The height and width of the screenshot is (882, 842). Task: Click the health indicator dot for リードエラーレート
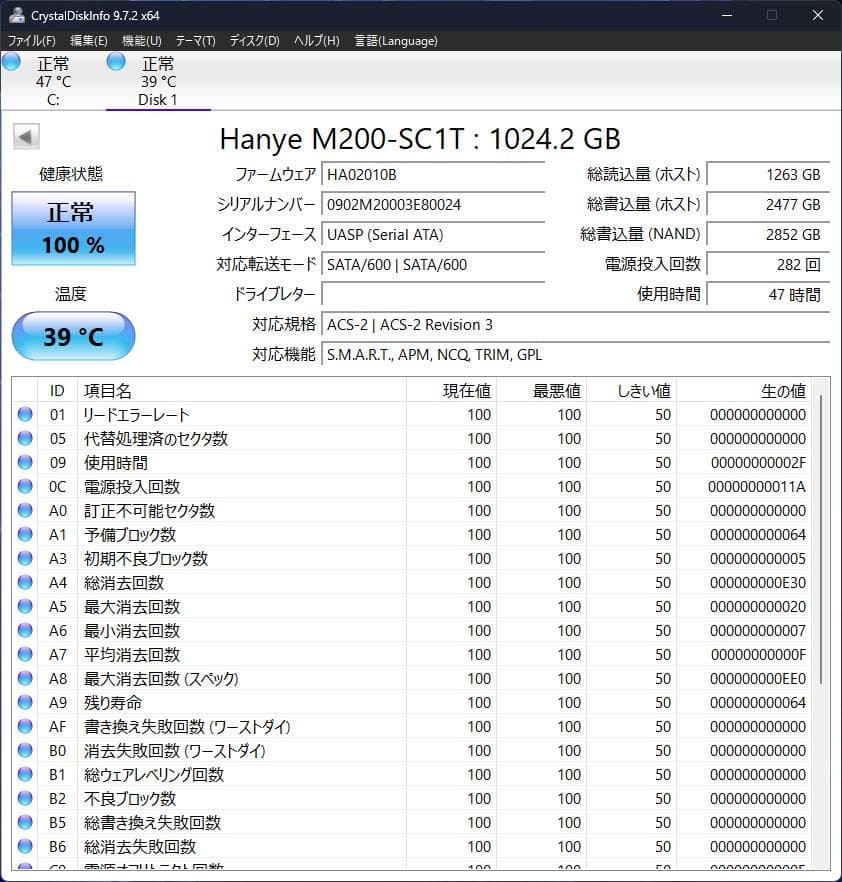point(24,414)
